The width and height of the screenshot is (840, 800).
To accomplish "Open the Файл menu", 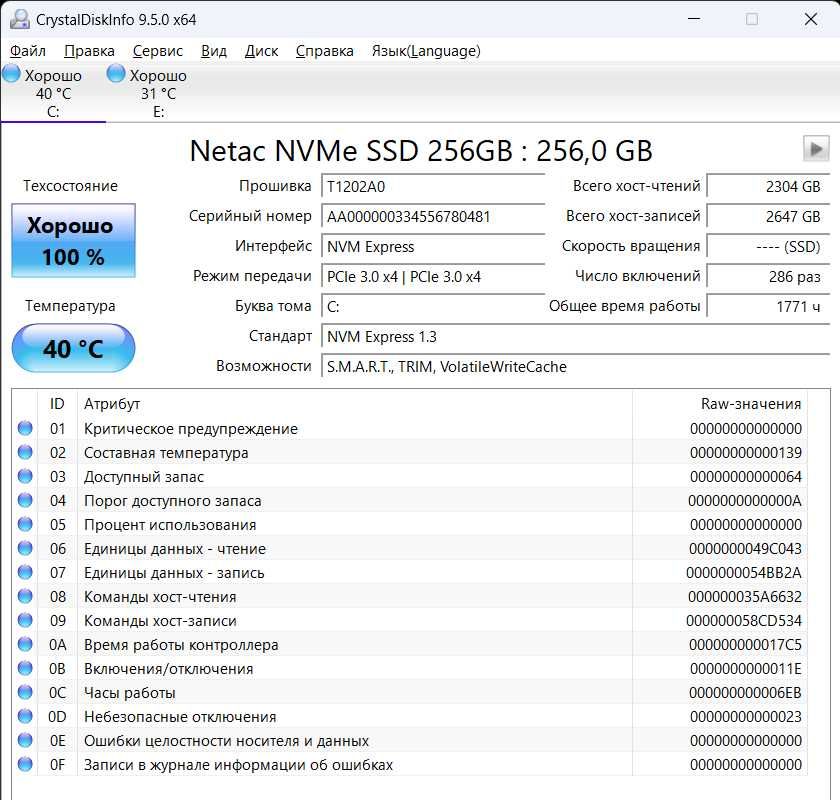I will (28, 51).
